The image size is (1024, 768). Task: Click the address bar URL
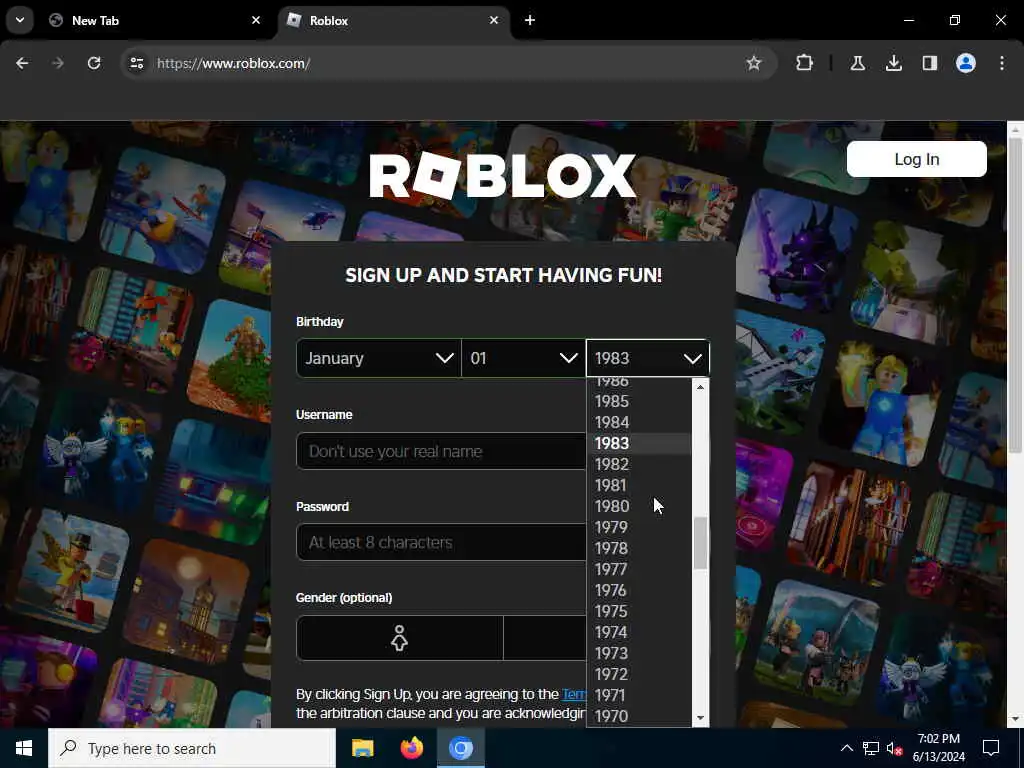click(234, 63)
